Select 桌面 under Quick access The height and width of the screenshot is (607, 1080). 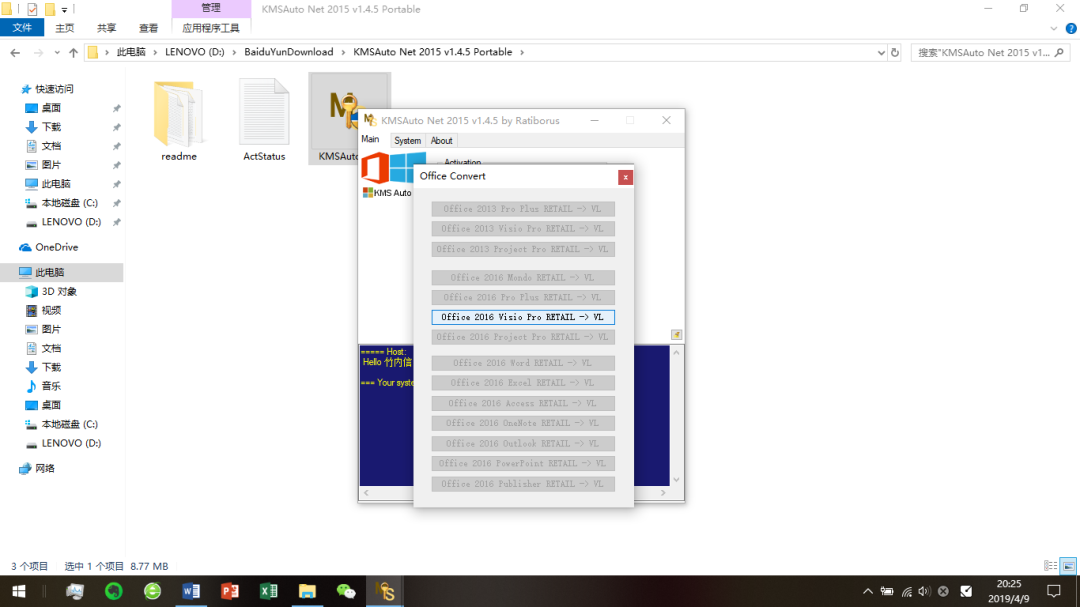click(x=52, y=108)
